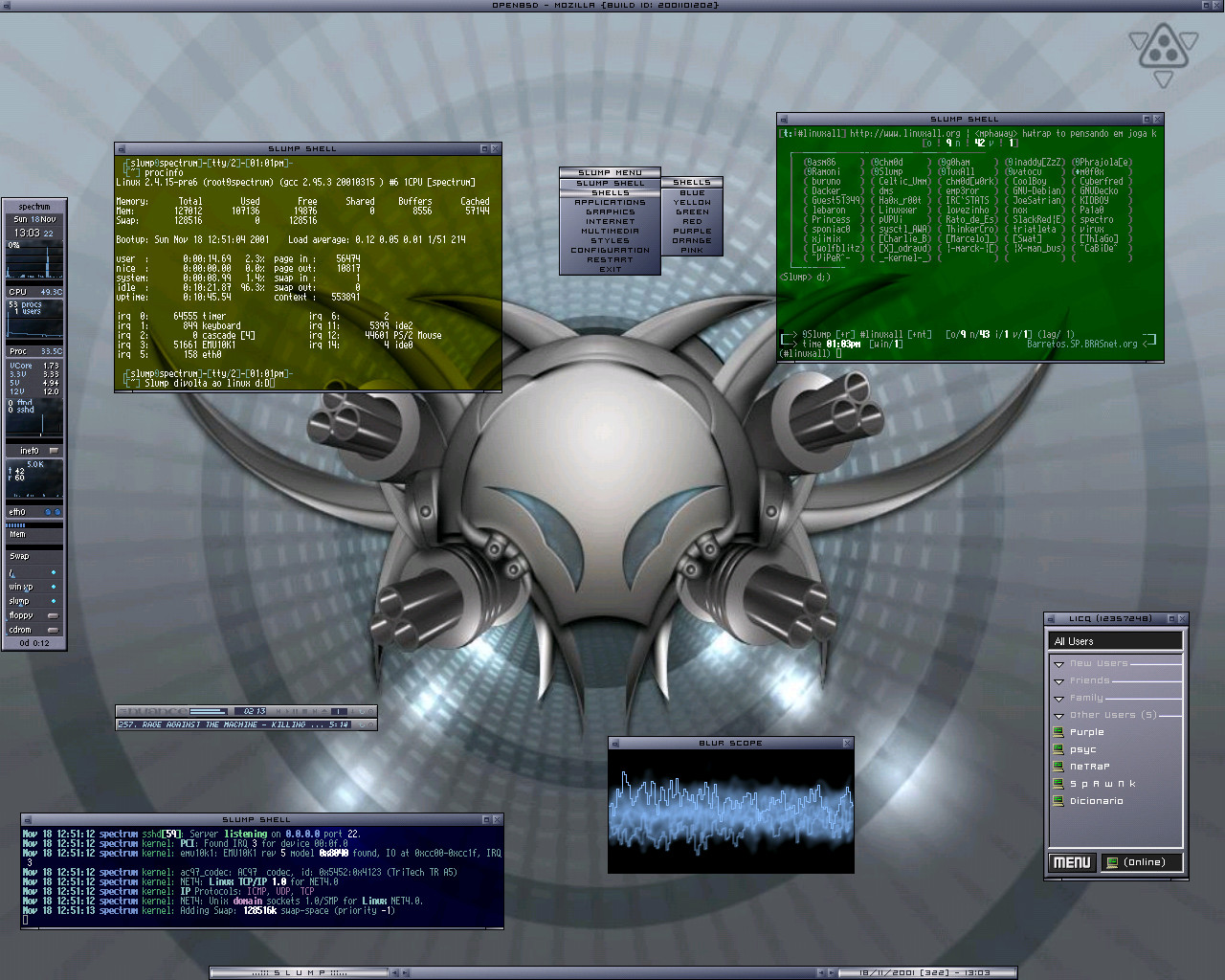The image size is (1225, 980).
Task: Click the Blur Scope visualization display
Action: point(730,811)
